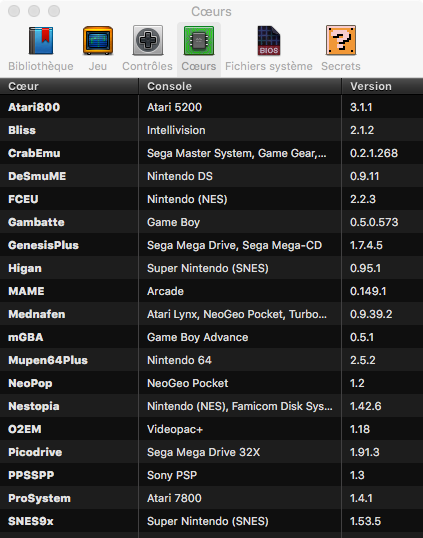The image size is (423, 538).
Task: Sort by the Console column header
Action: tap(240, 86)
